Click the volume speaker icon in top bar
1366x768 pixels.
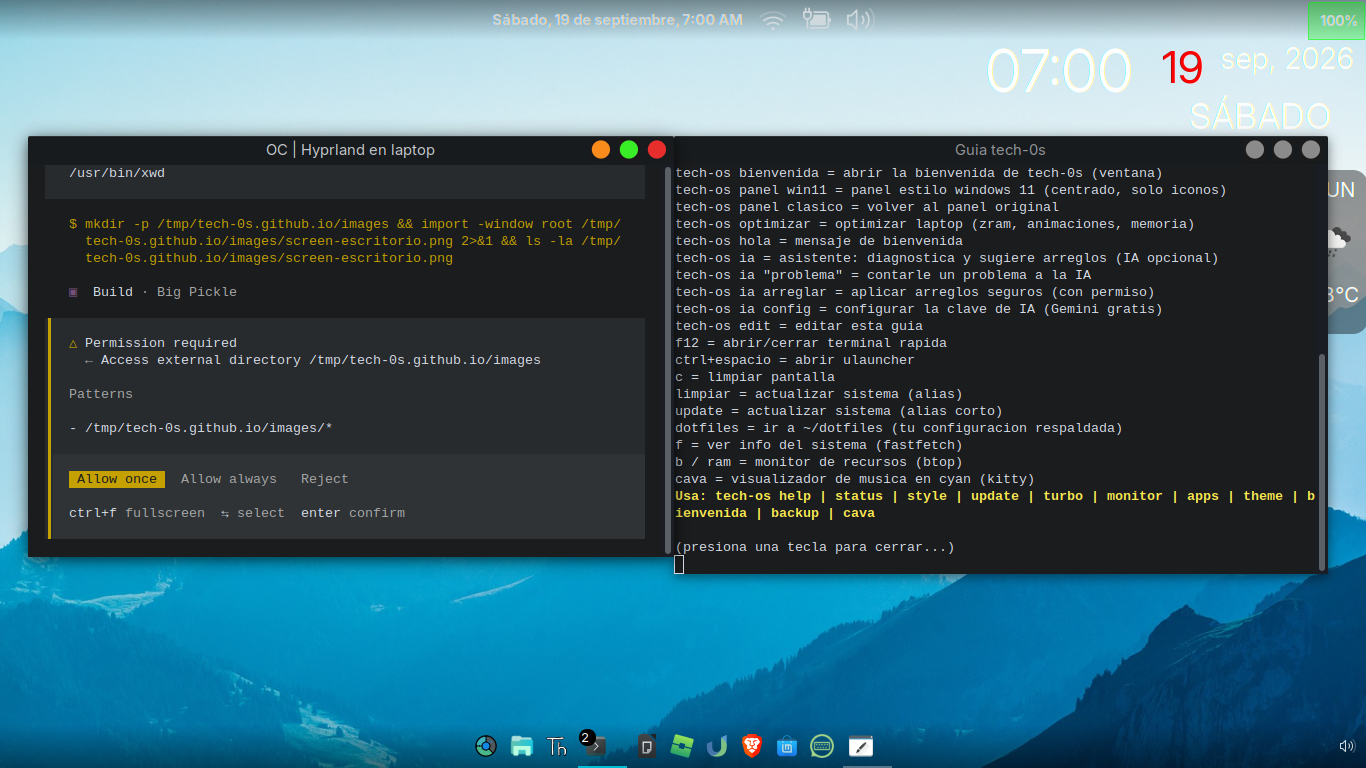[x=859, y=20]
